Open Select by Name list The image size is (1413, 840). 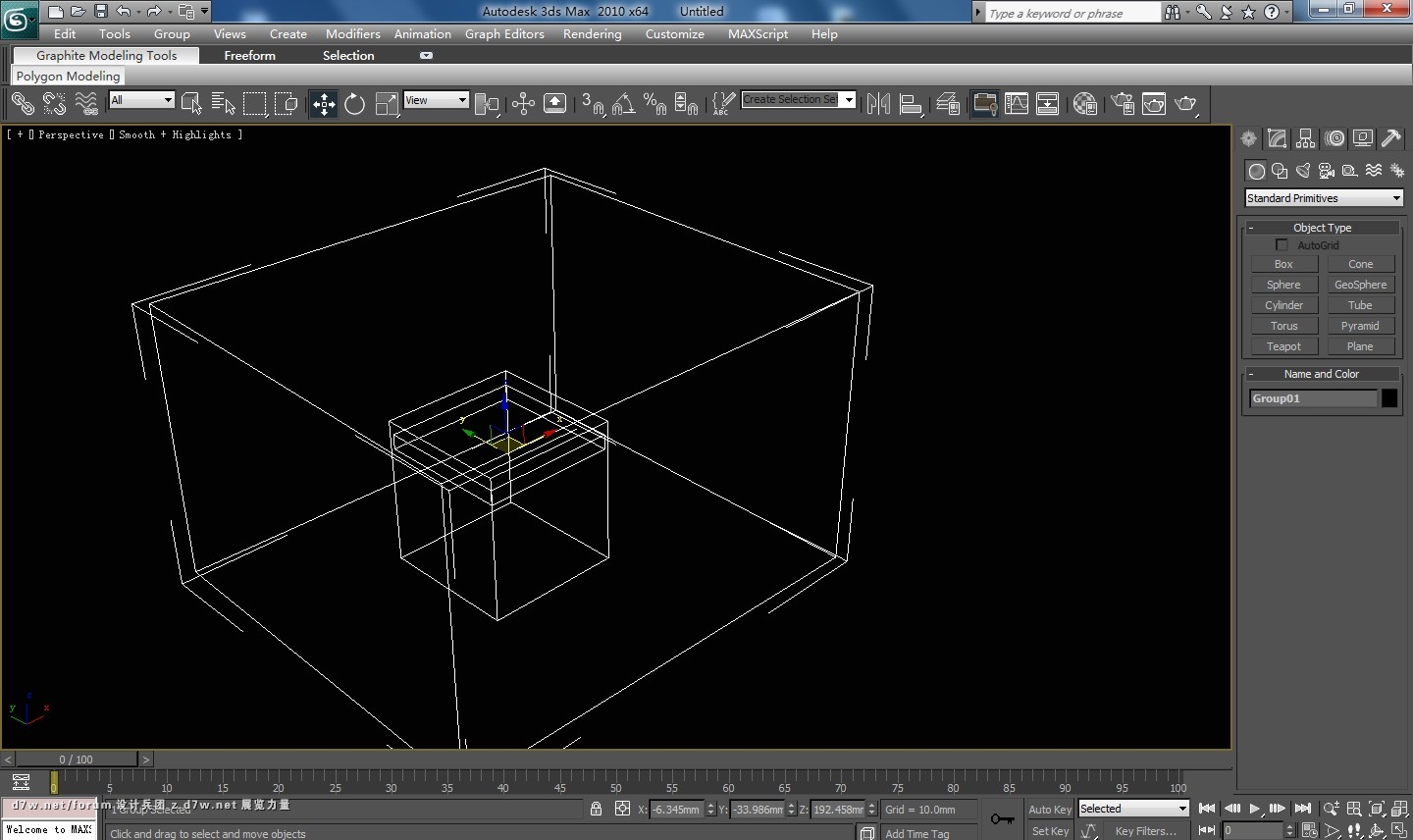click(224, 103)
